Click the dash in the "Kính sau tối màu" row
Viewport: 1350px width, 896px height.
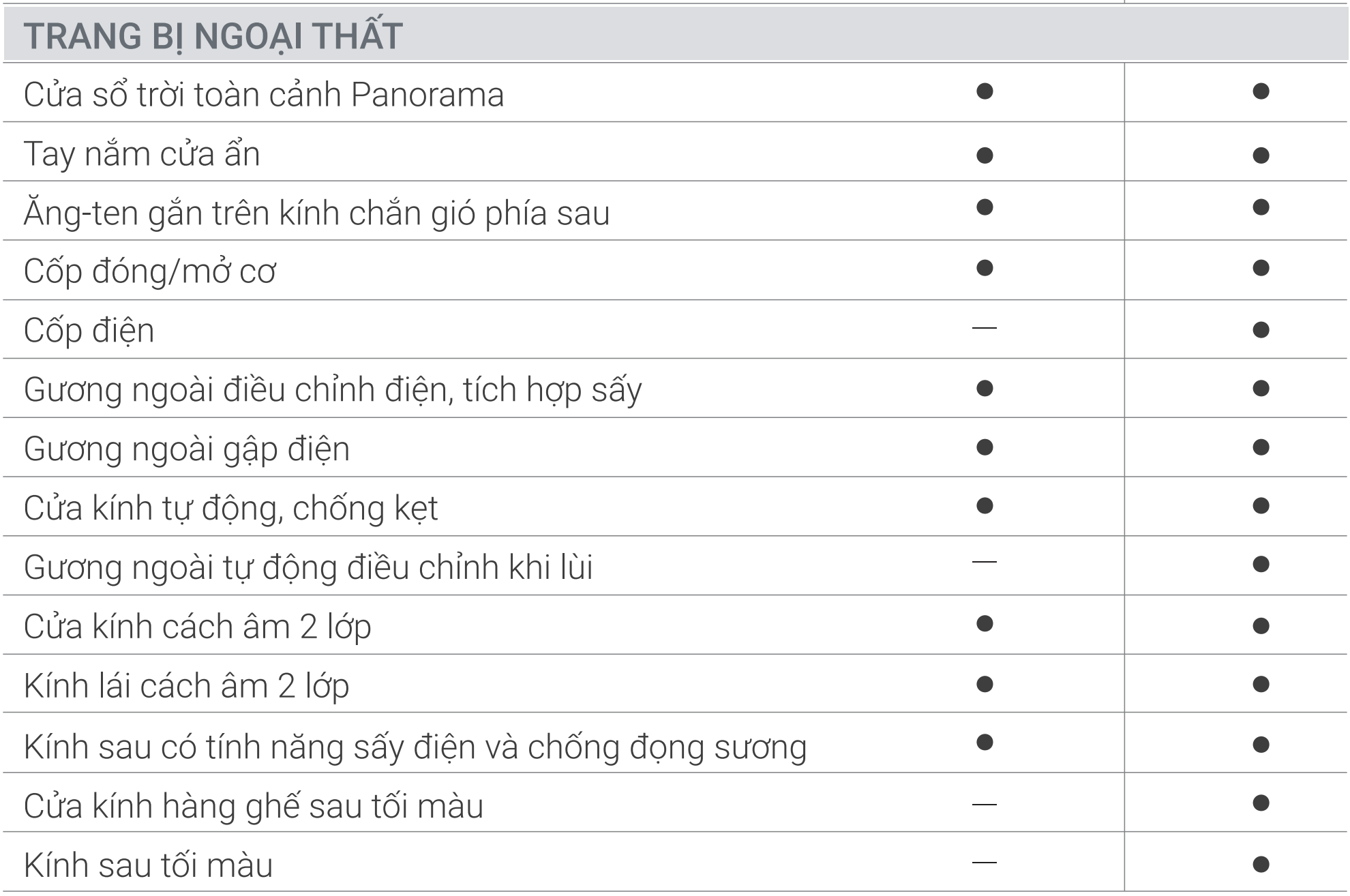pos(984,863)
